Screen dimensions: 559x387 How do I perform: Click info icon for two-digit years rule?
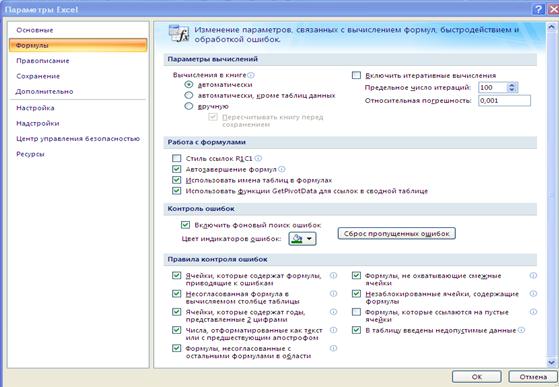(x=333, y=312)
